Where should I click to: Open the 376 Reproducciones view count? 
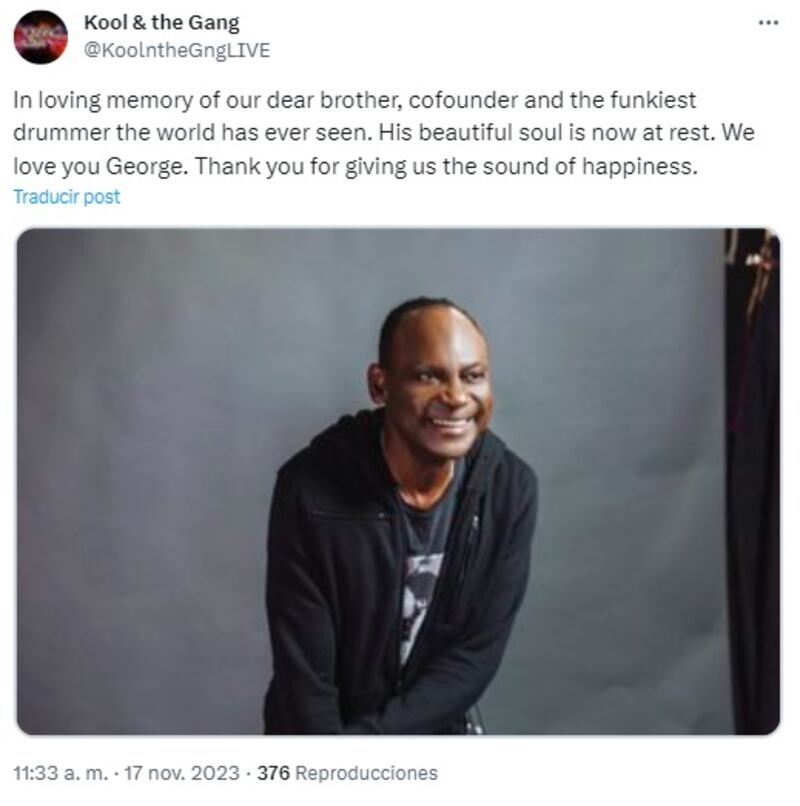348,773
